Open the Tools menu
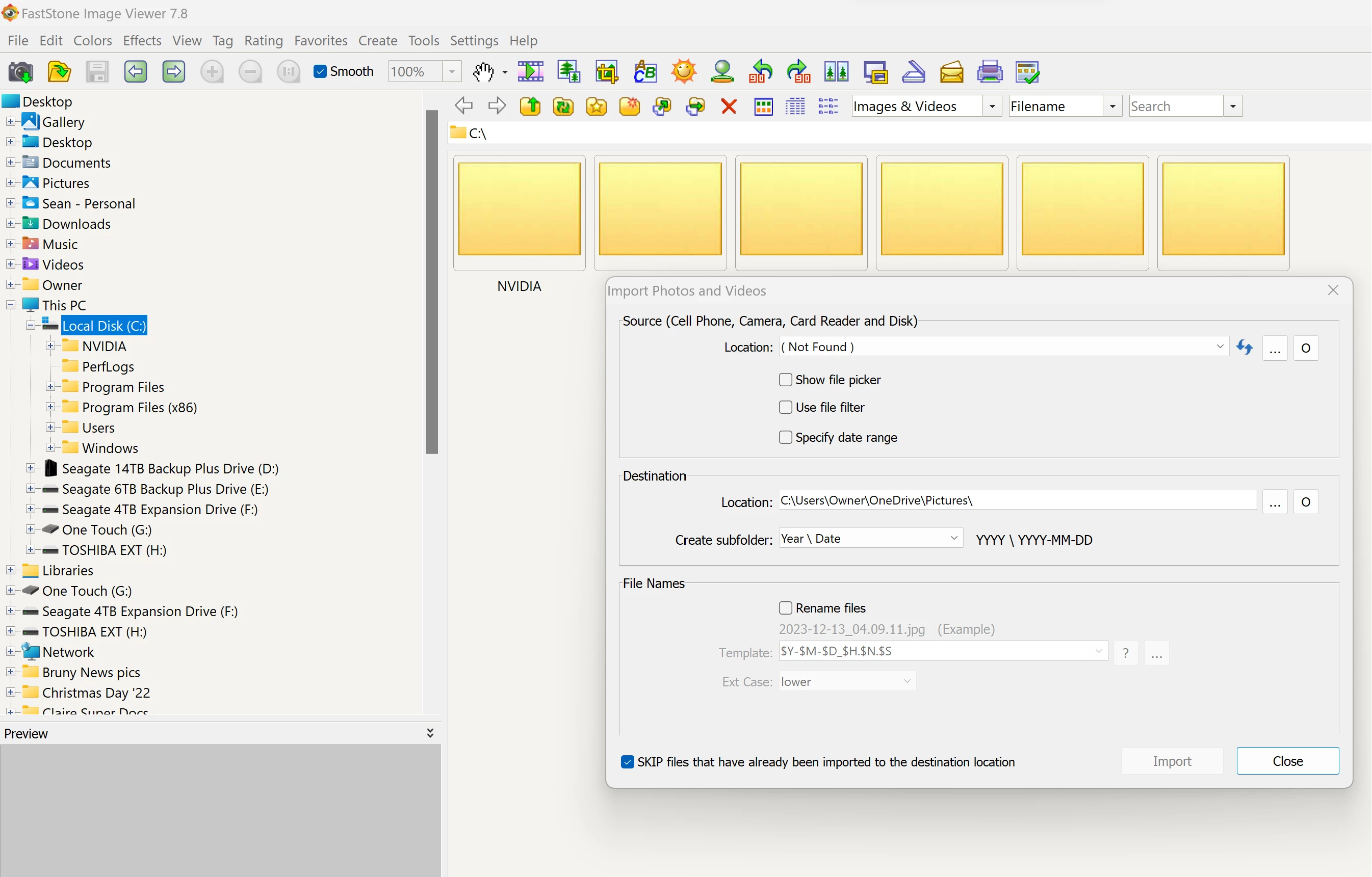The height and width of the screenshot is (877, 1372). [423, 40]
